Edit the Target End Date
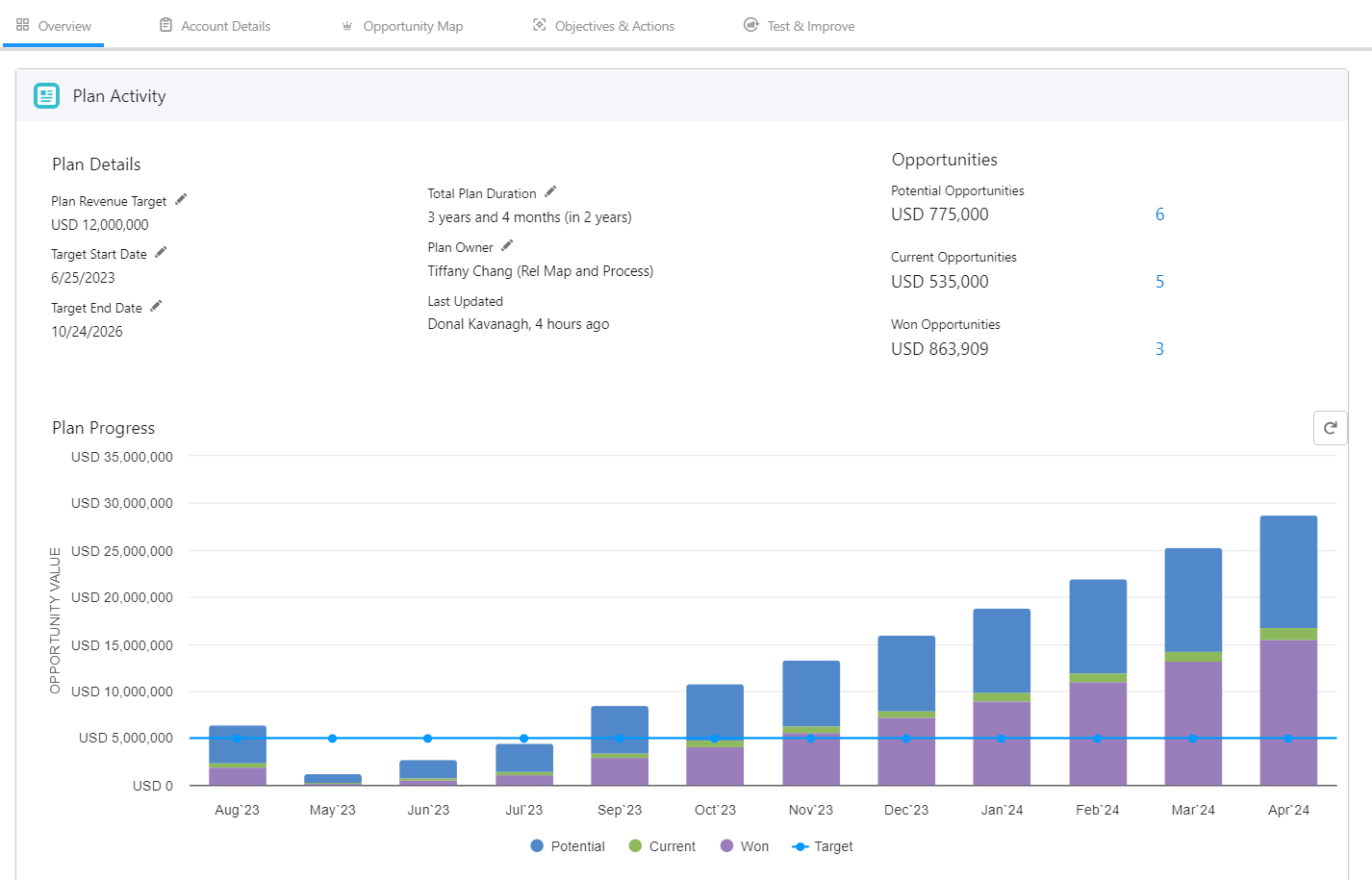The height and width of the screenshot is (880, 1372). (x=156, y=306)
